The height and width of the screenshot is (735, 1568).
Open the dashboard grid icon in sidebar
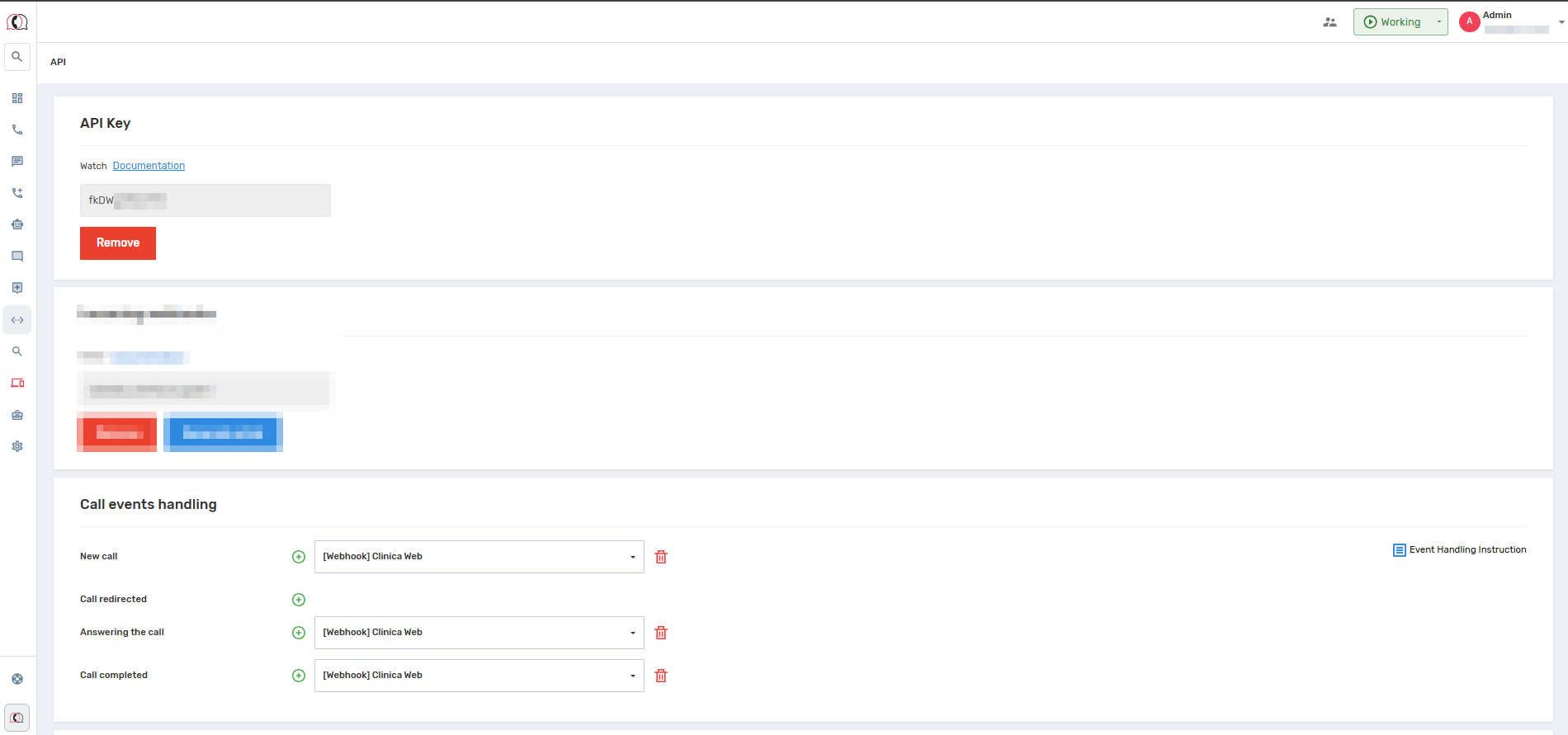pyautogui.click(x=17, y=98)
